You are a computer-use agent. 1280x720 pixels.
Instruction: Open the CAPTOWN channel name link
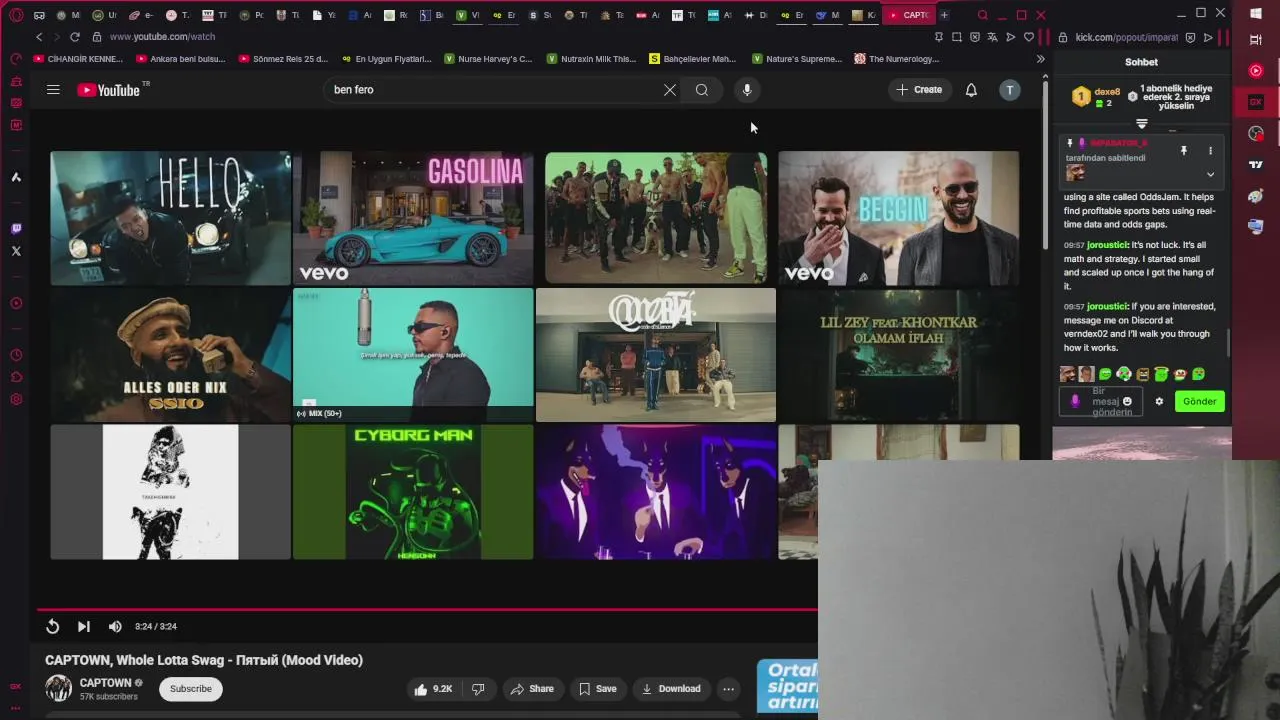pyautogui.click(x=106, y=683)
